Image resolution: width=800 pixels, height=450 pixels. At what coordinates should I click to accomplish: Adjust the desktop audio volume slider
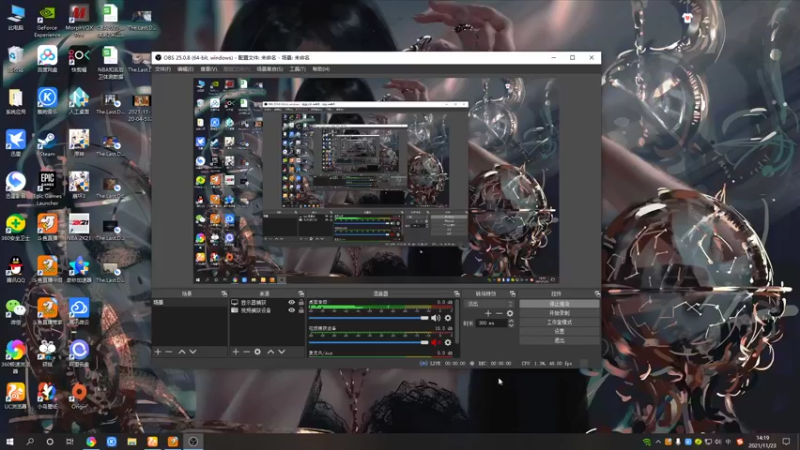[x=368, y=318]
